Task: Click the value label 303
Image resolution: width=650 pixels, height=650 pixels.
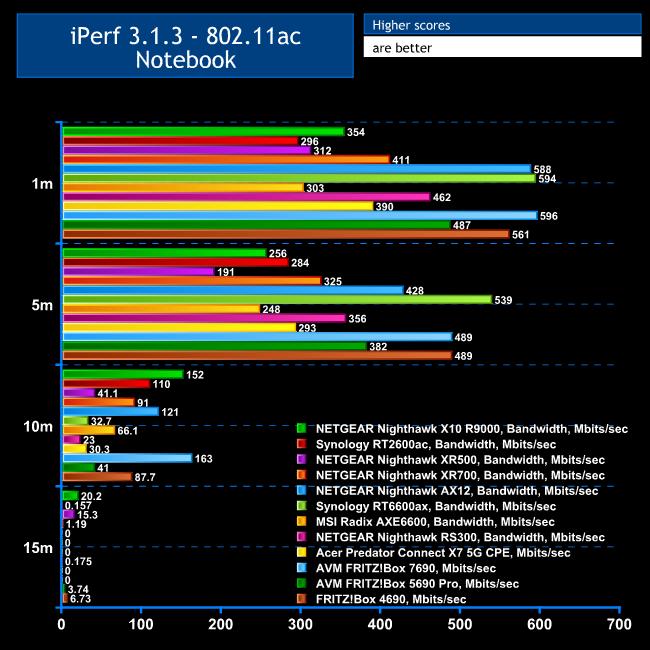Action: coord(315,188)
